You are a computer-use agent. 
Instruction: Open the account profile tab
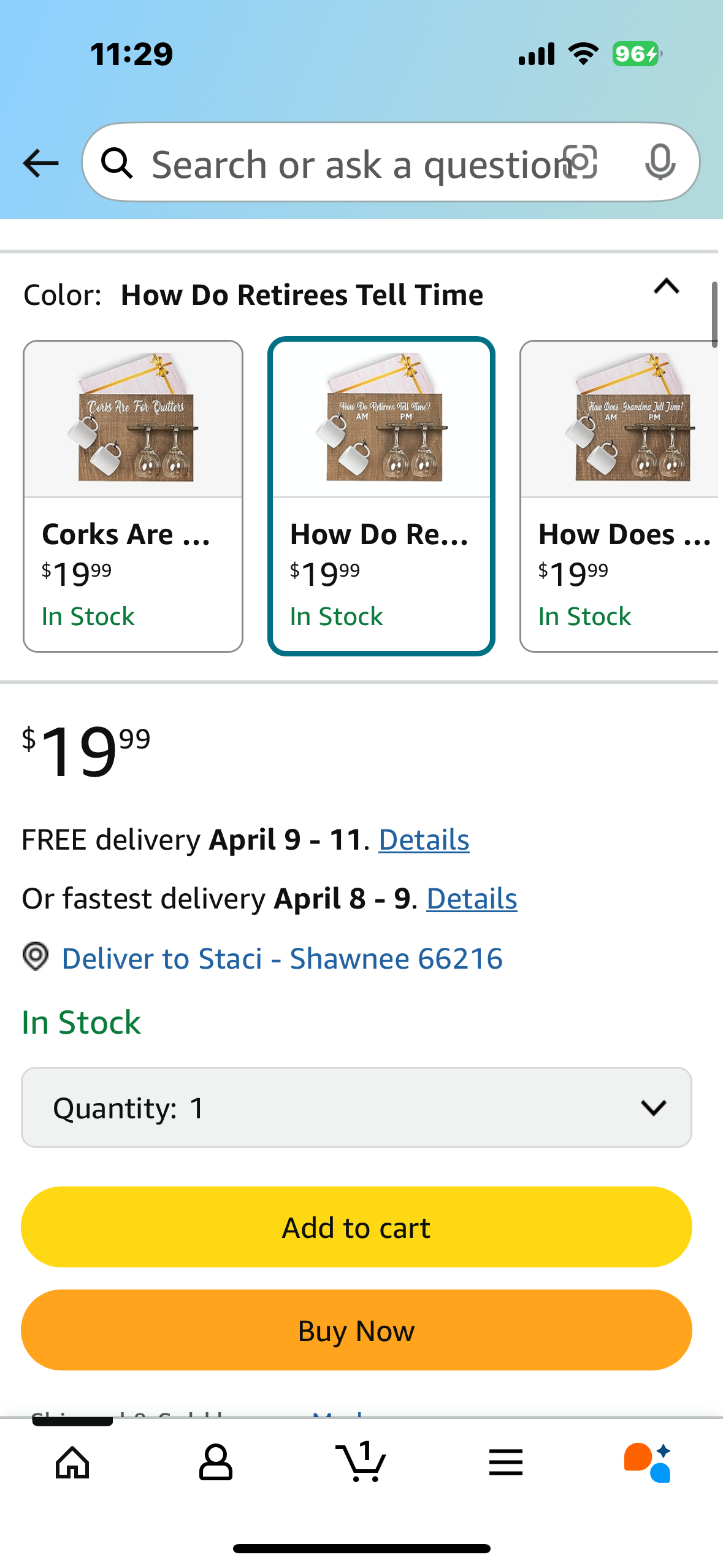(216, 1462)
